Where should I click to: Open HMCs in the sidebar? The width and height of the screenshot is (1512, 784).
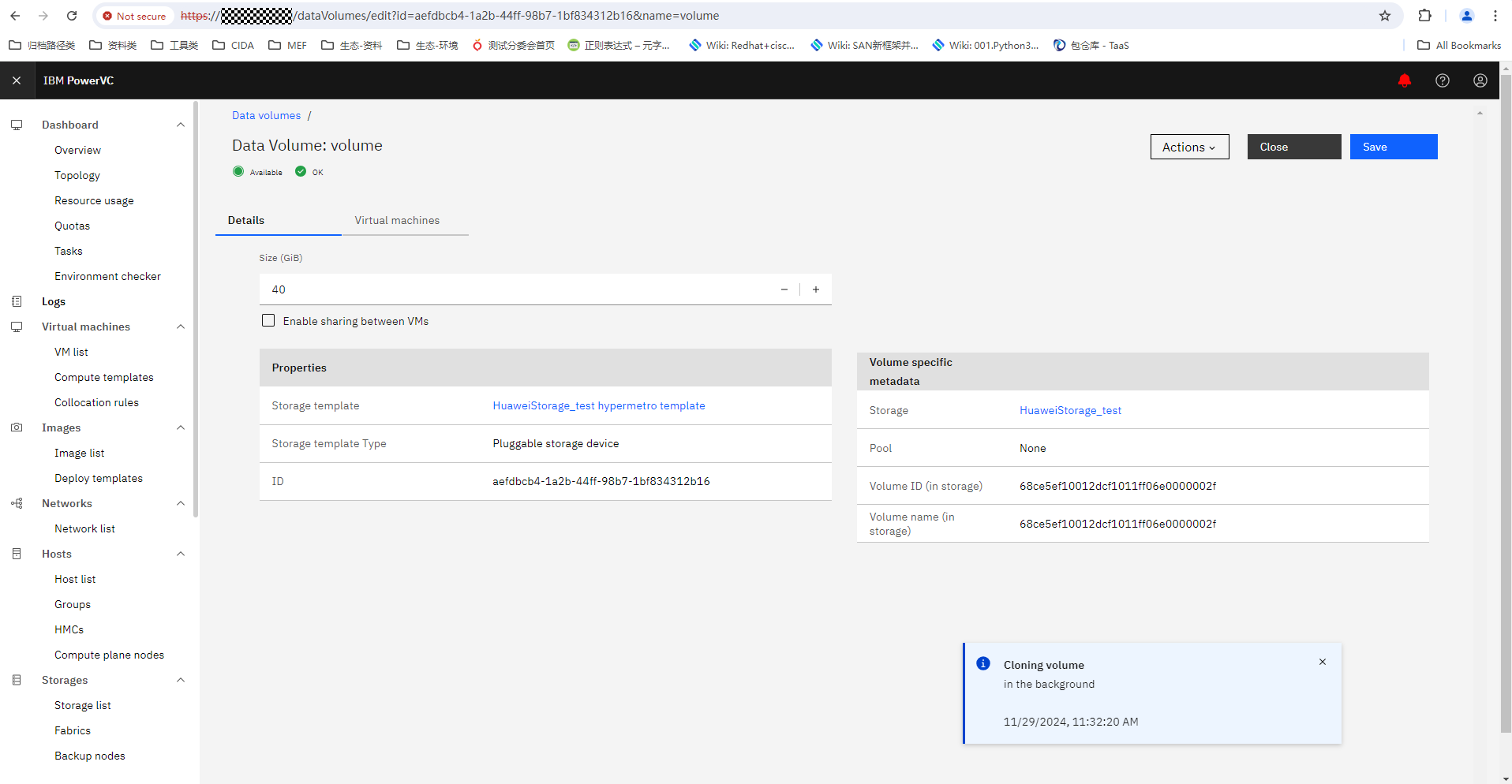click(x=69, y=629)
